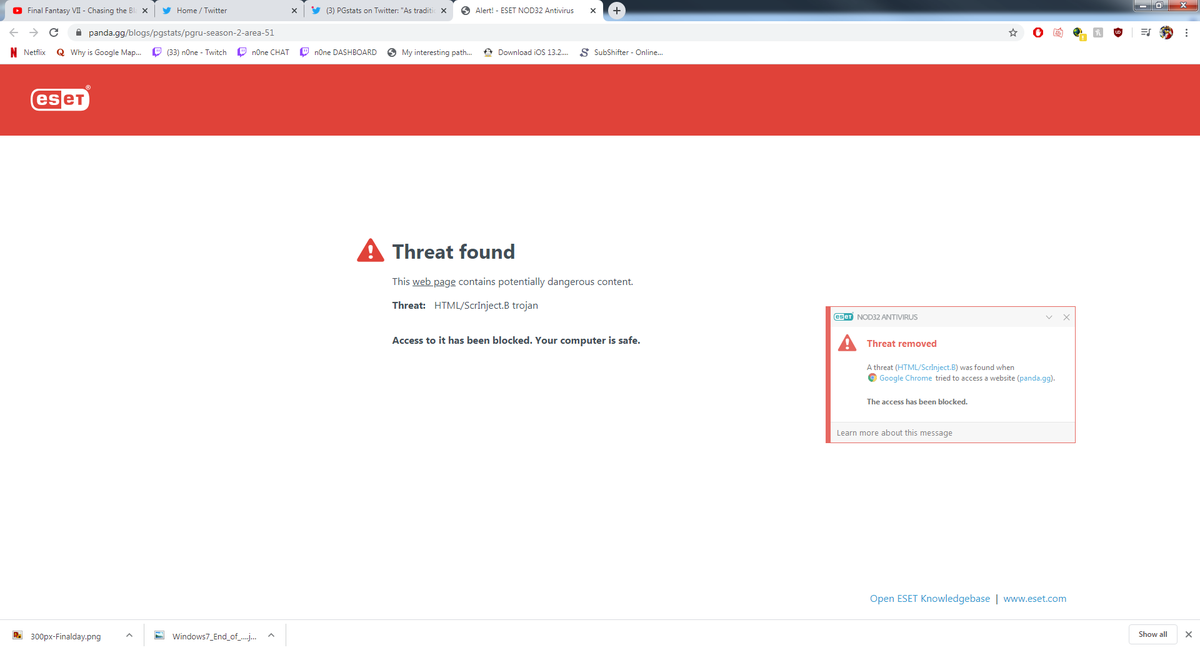Collapse NOD32 notification with chevron
This screenshot has height=650, width=1200.
1049,317
